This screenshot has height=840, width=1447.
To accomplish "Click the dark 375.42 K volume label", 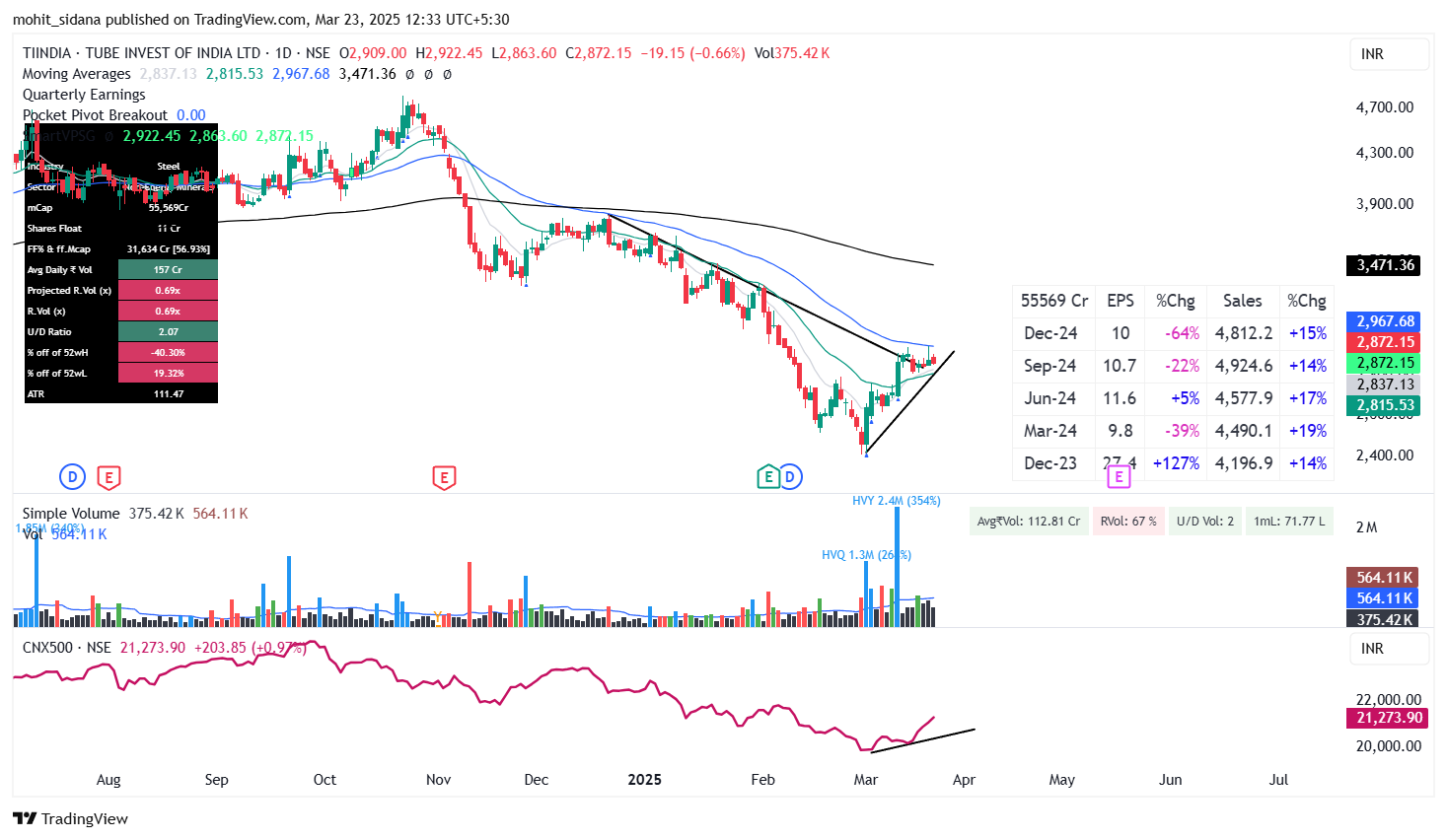I will pyautogui.click(x=1383, y=619).
